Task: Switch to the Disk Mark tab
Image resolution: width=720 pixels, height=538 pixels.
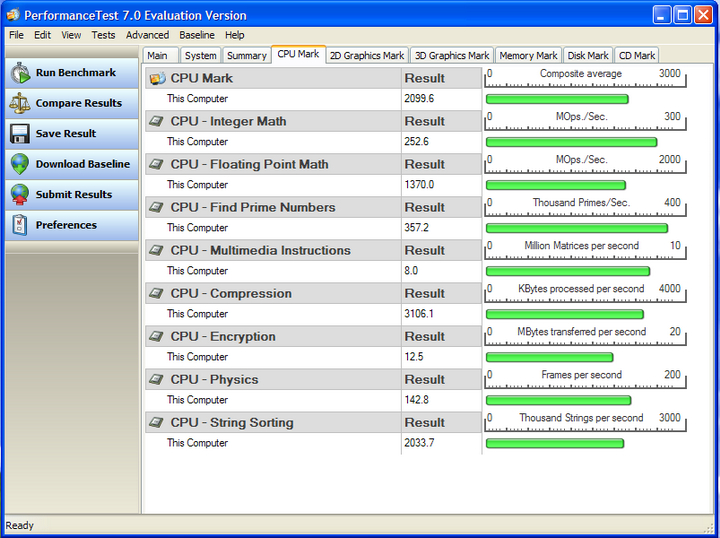Action: tap(588, 56)
